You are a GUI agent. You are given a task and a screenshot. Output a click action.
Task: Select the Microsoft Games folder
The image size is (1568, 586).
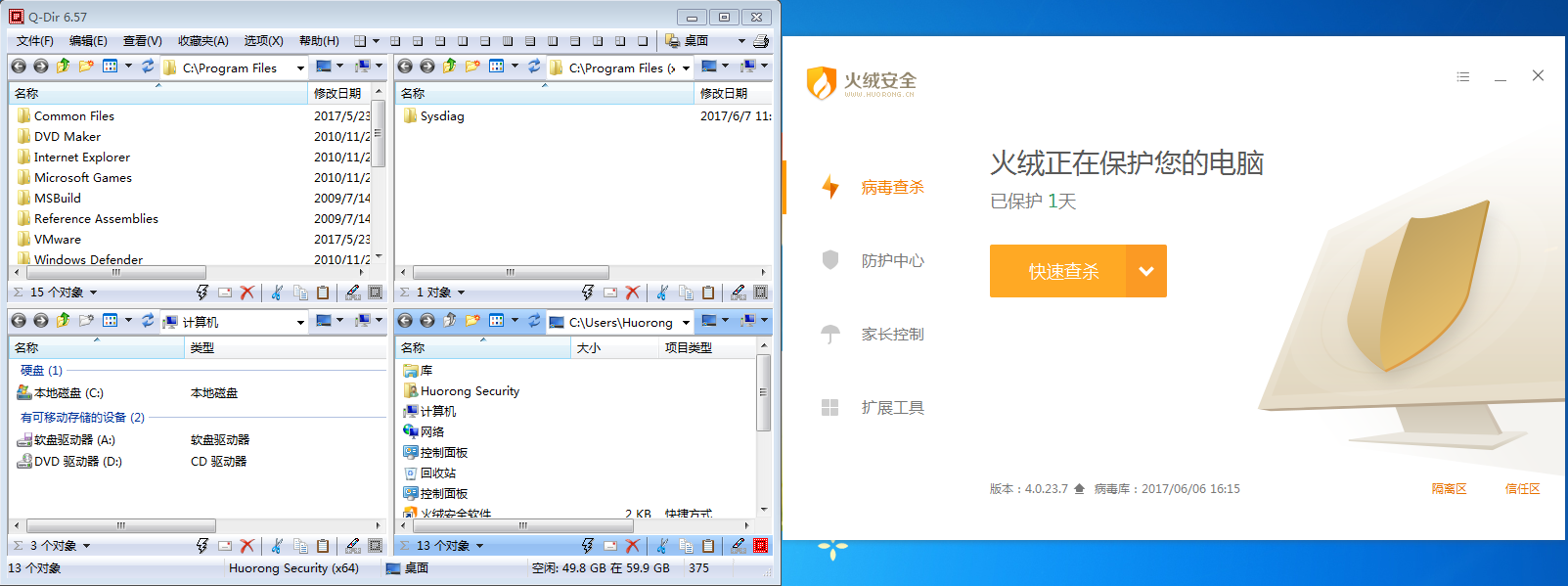[x=74, y=177]
